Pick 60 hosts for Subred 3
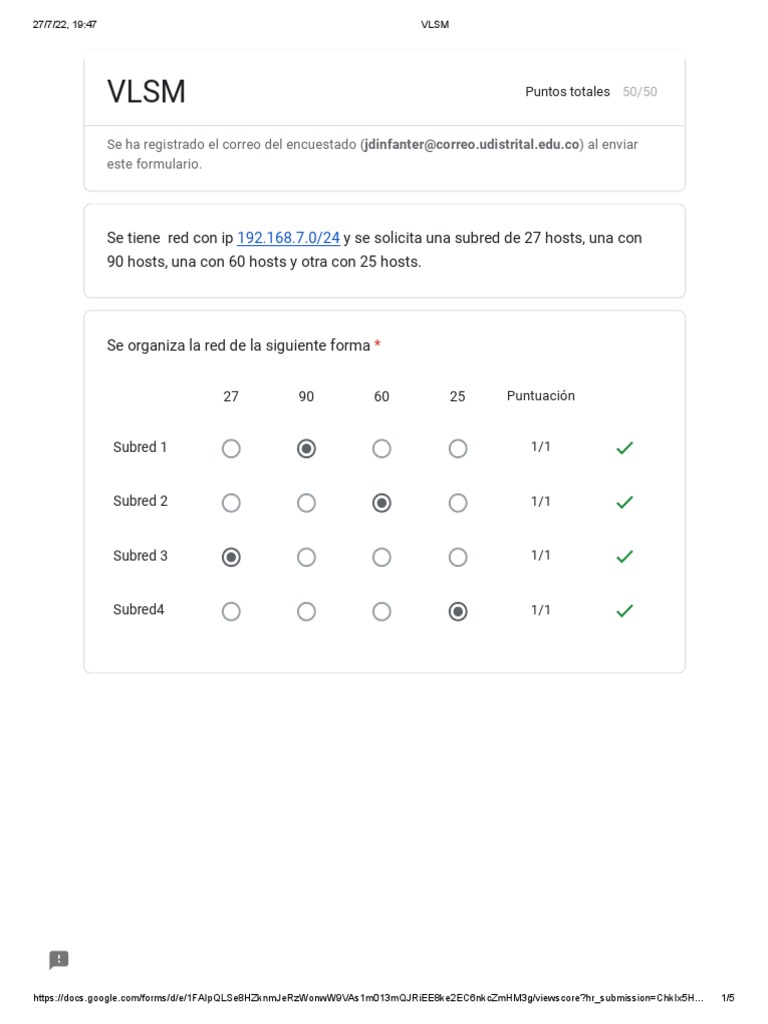 tap(382, 557)
